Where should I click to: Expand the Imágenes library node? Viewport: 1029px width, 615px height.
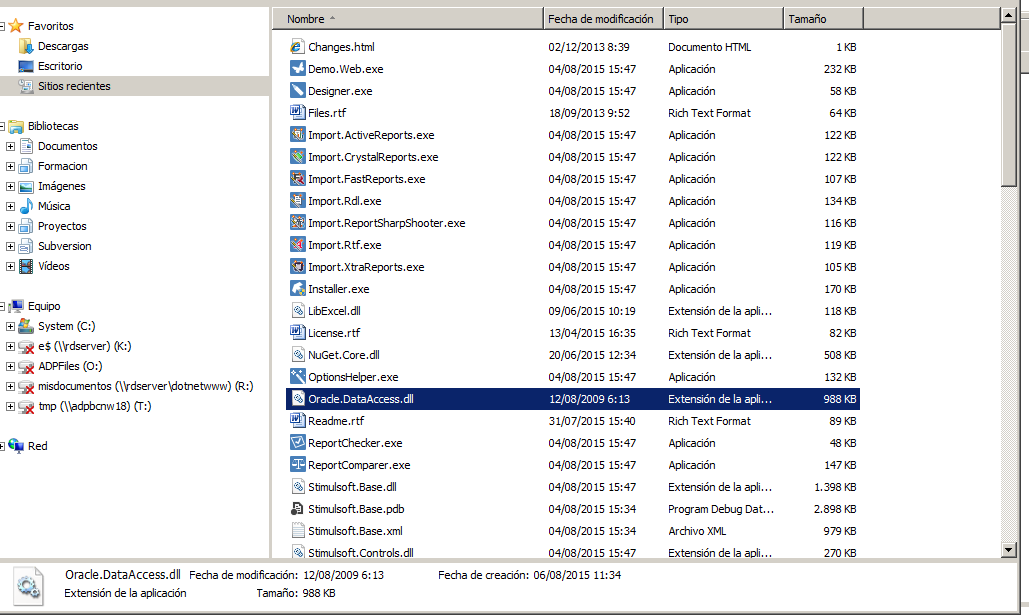click(10, 186)
